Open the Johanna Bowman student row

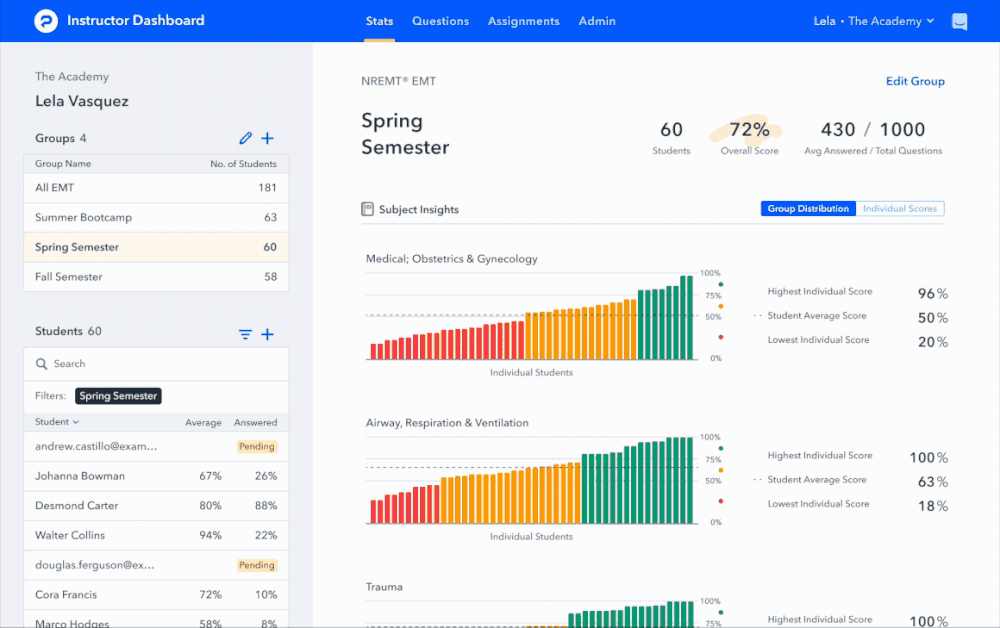[156, 476]
